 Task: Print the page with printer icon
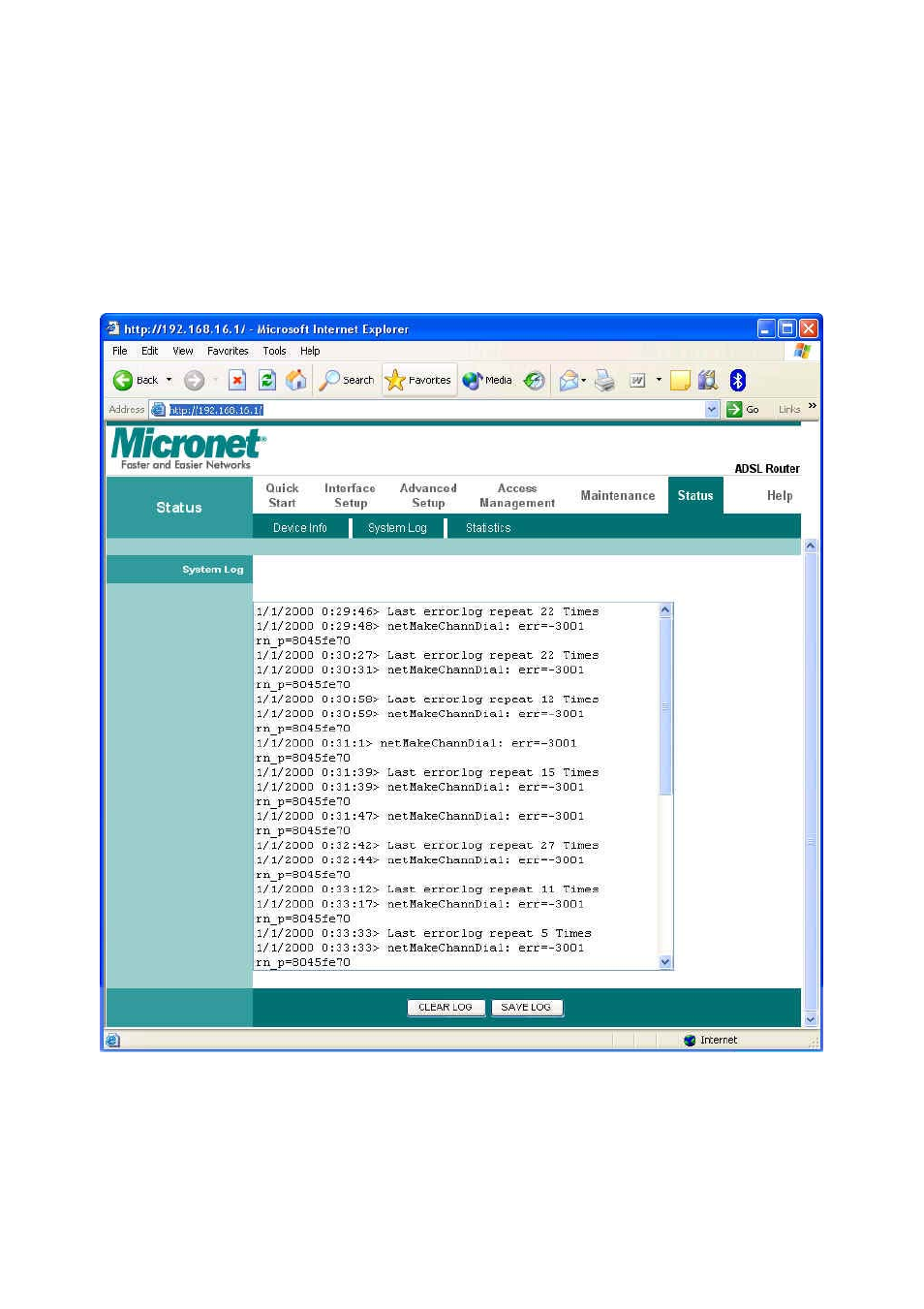pyautogui.click(x=604, y=381)
